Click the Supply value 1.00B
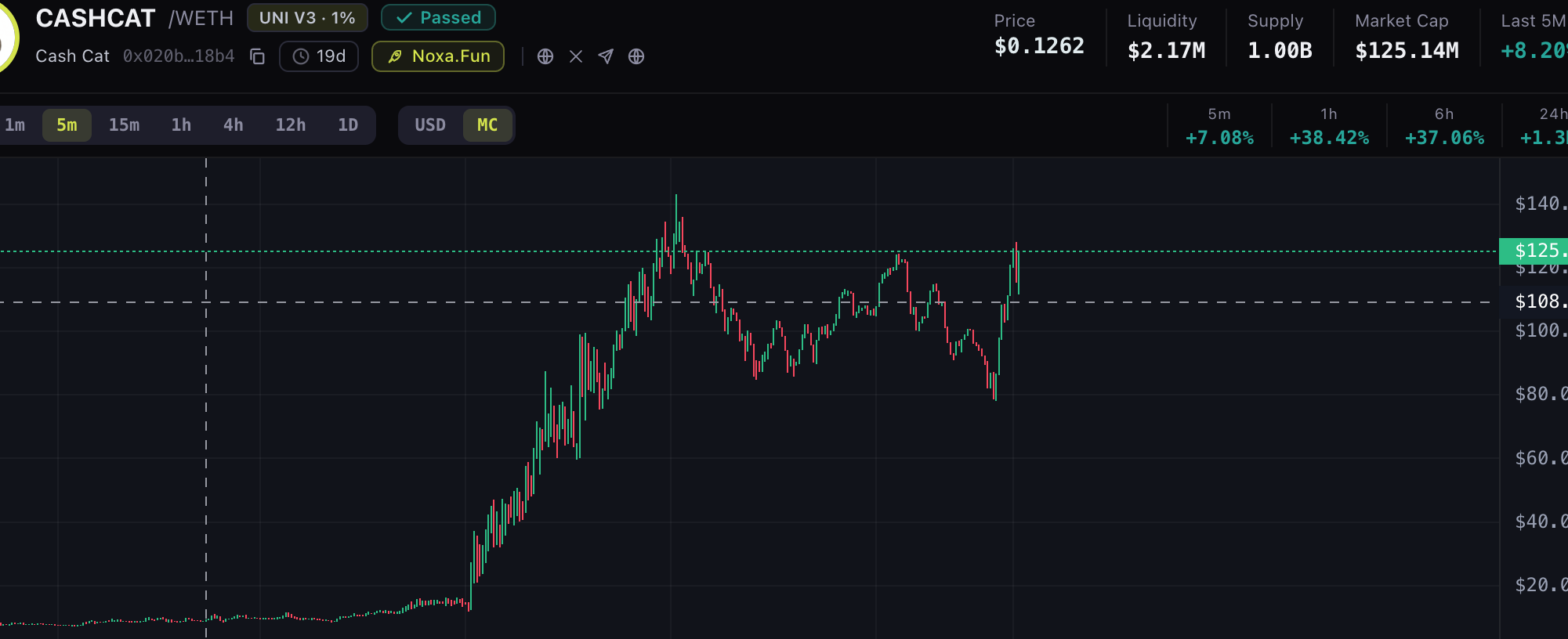Viewport: 1568px width, 639px height. 1280,51
